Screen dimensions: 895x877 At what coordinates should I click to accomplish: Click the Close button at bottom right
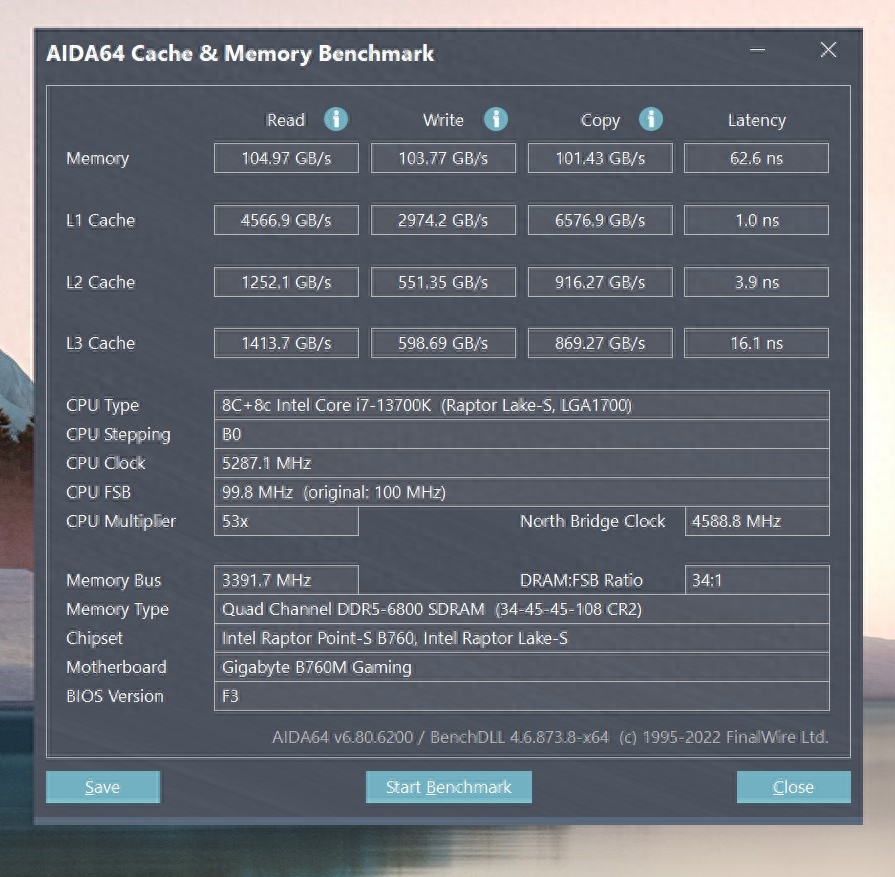click(x=793, y=787)
